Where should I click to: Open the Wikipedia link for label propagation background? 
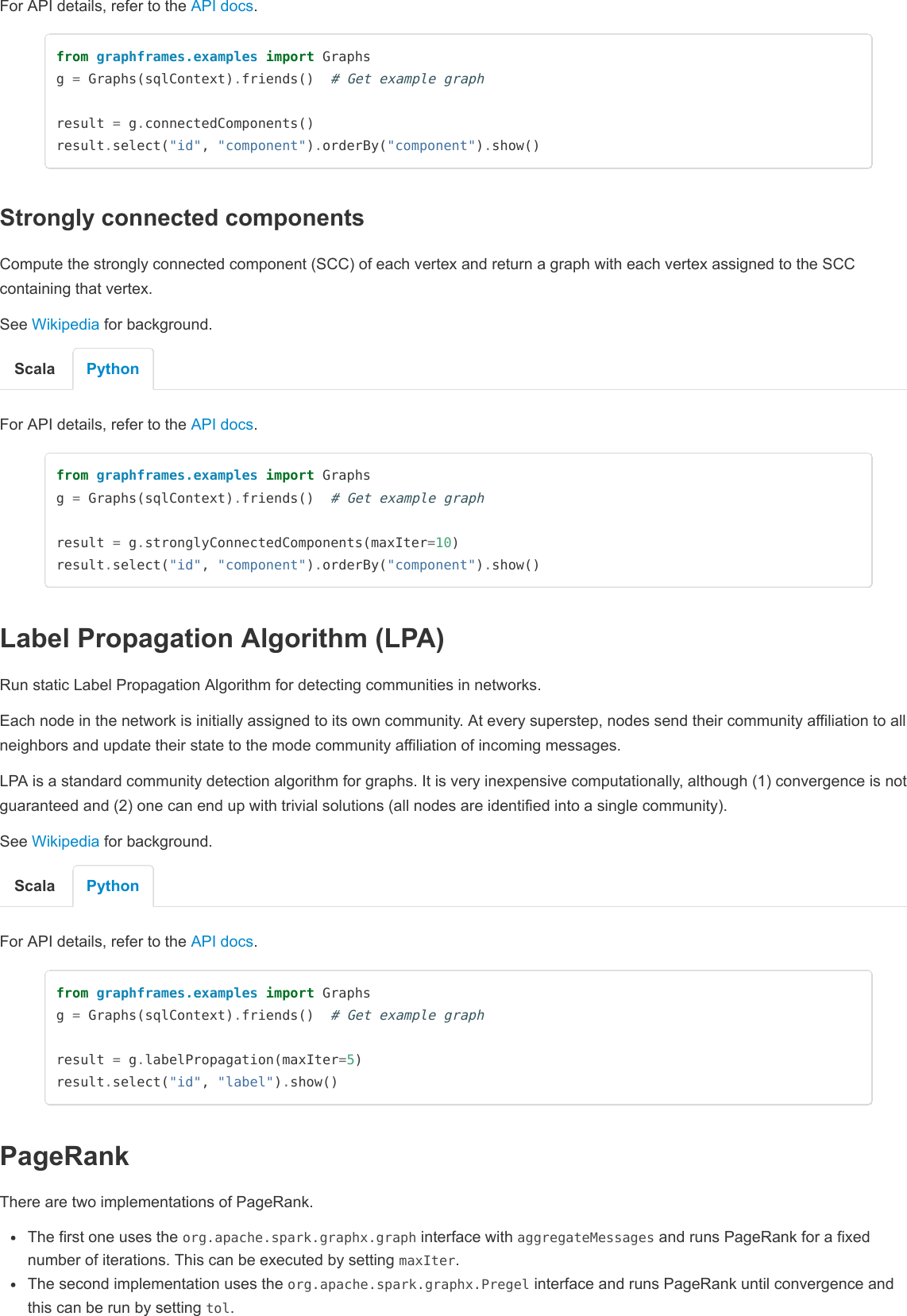65,841
